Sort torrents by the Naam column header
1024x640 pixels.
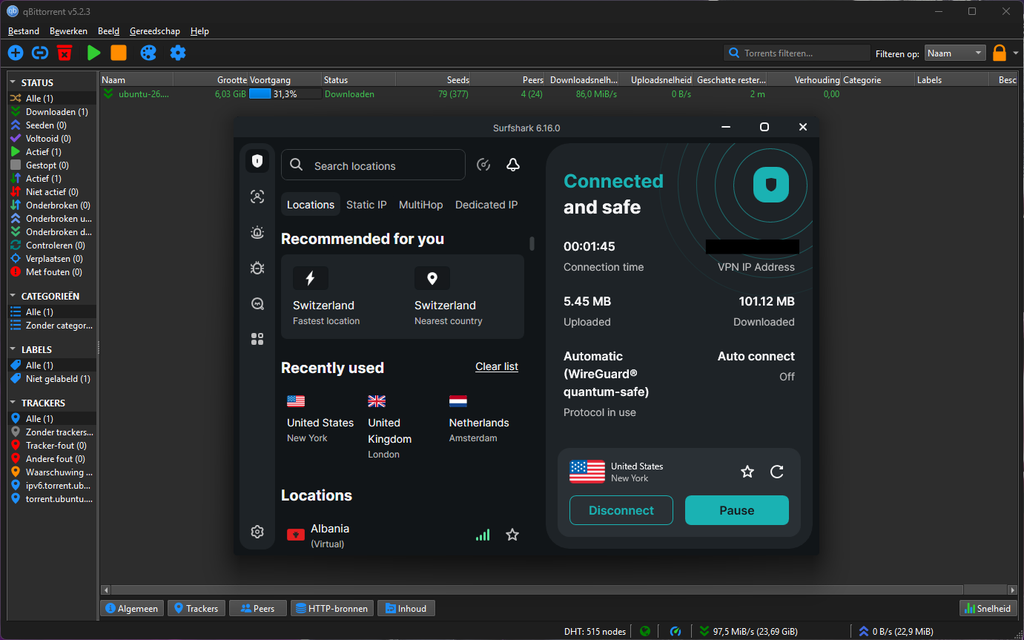point(136,80)
